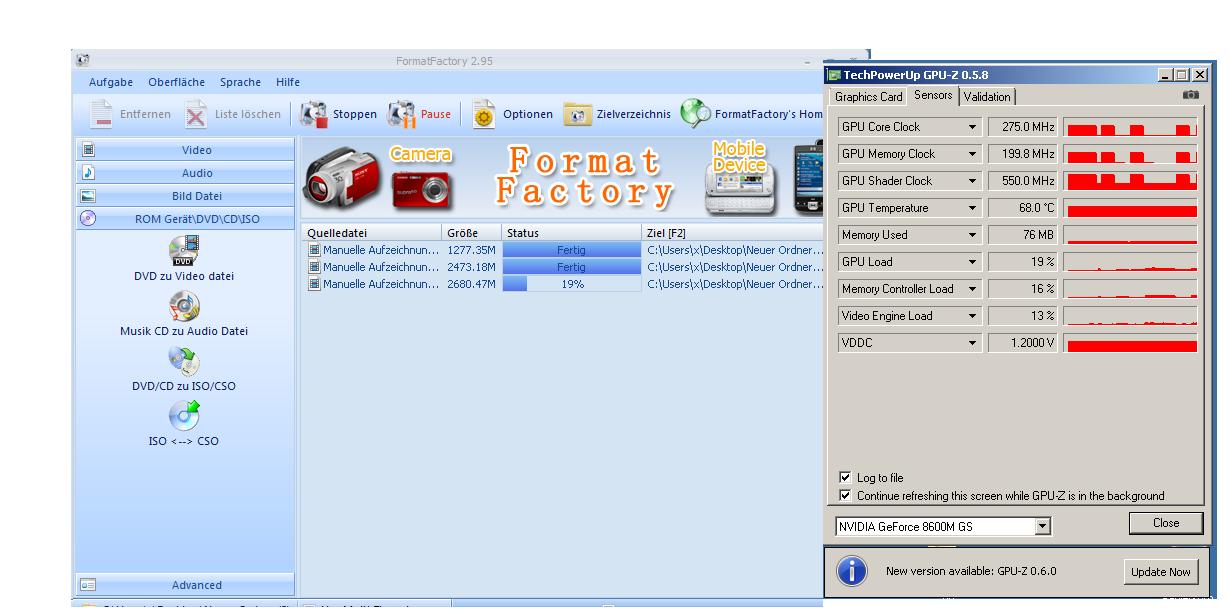
Task: Open the GPU Load dropdown
Action: coord(972,262)
